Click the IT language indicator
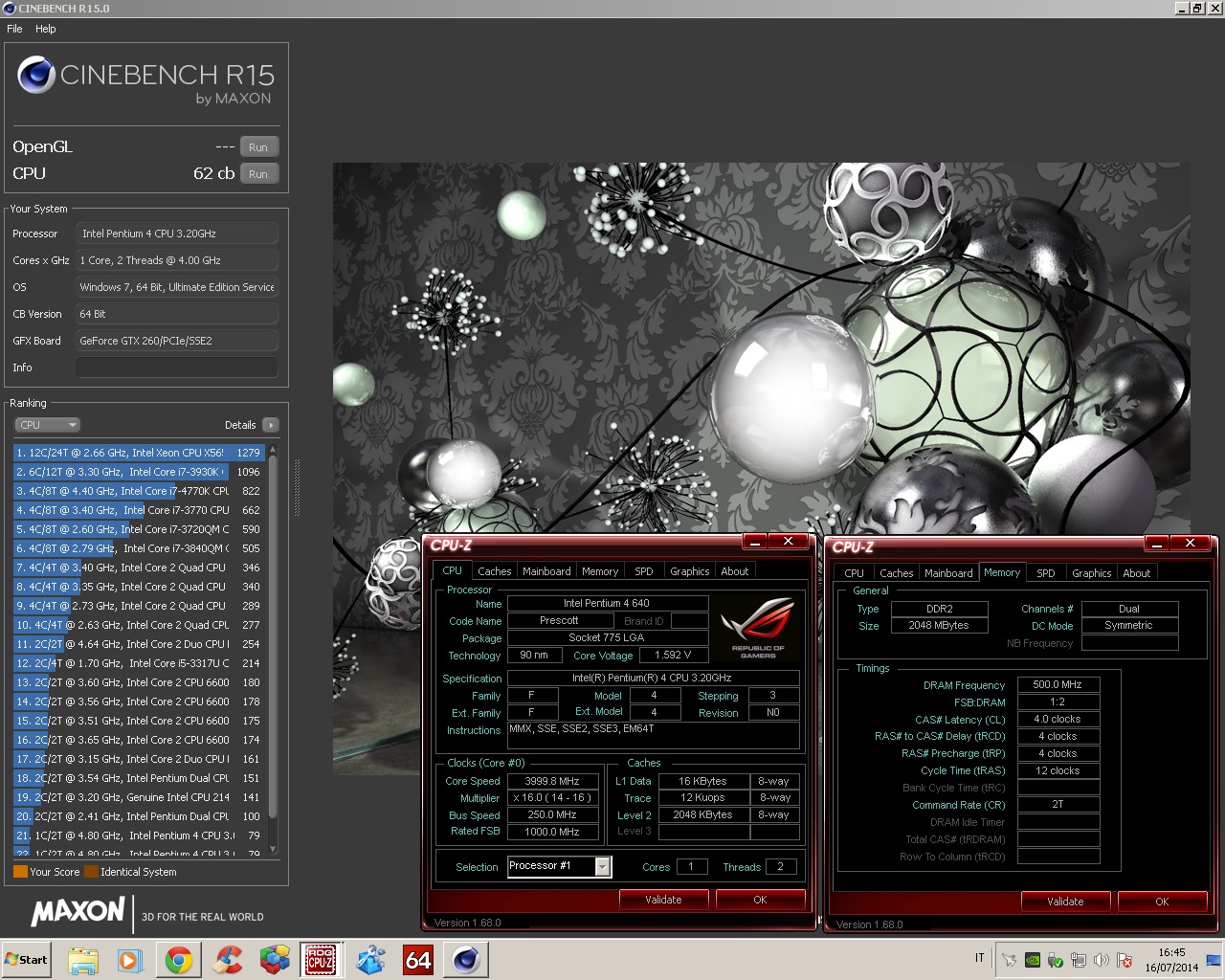Screen dimensions: 1225x980 pos(980,958)
